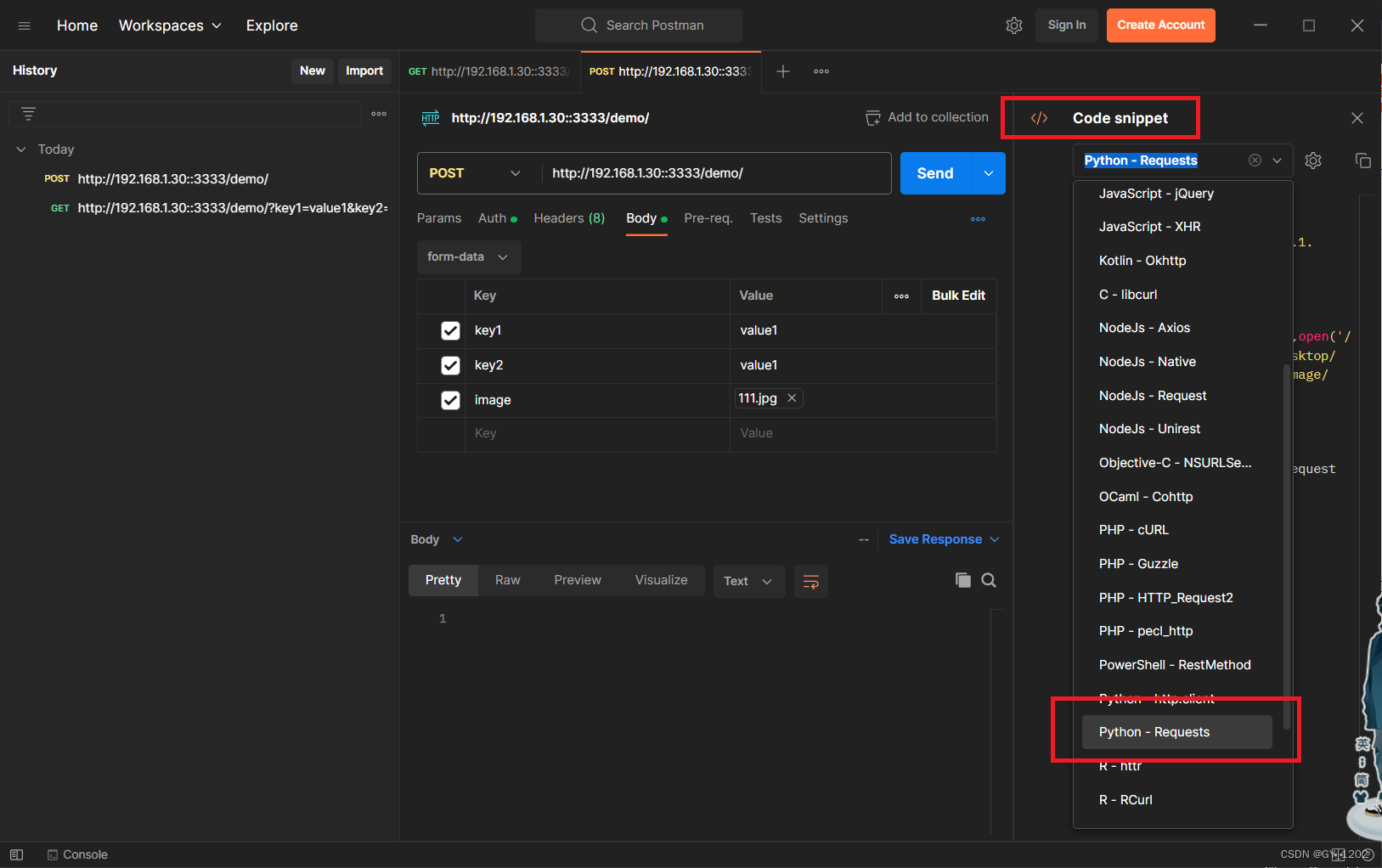Open tab options ellipsis icon
This screenshot has width=1382, height=868.
pyautogui.click(x=821, y=71)
